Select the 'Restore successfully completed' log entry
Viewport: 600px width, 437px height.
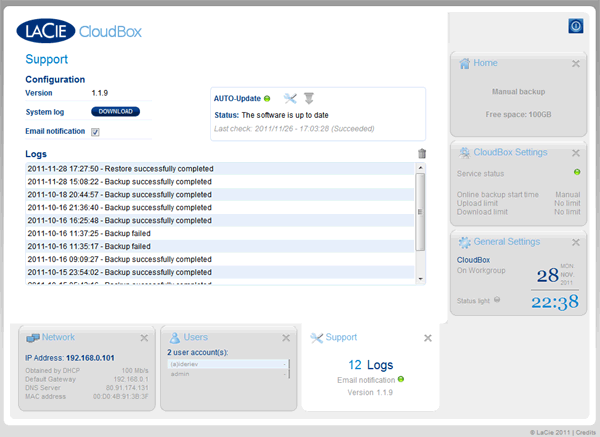(220, 169)
